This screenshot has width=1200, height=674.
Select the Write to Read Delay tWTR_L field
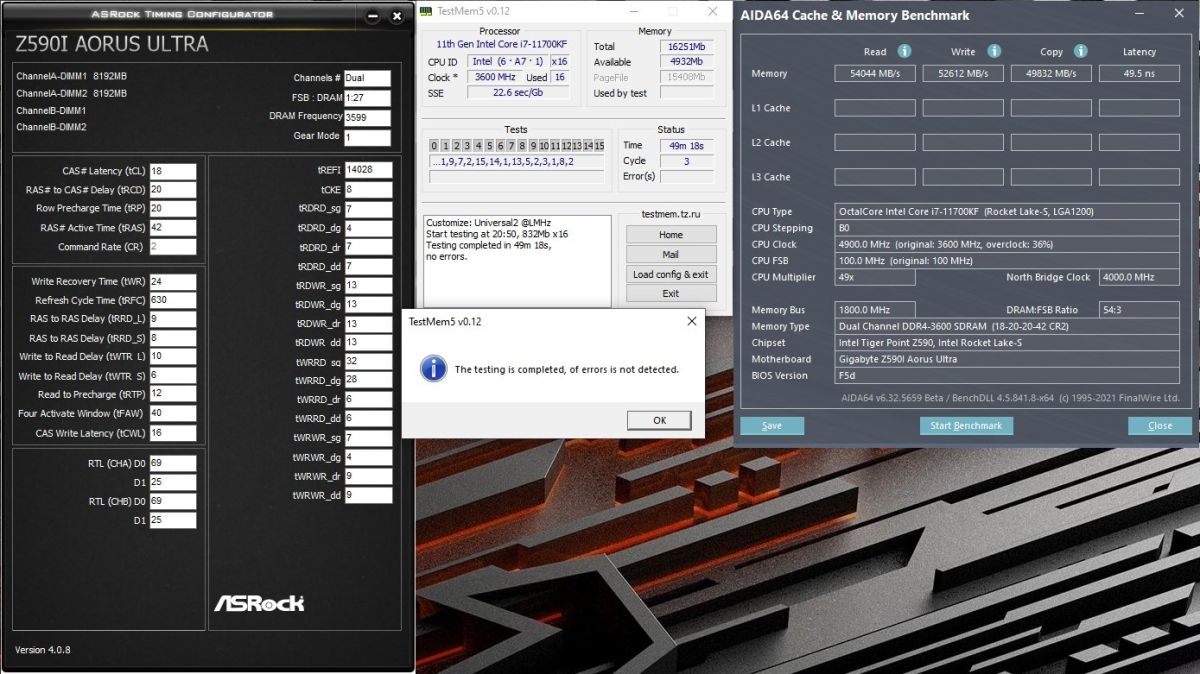click(172, 357)
